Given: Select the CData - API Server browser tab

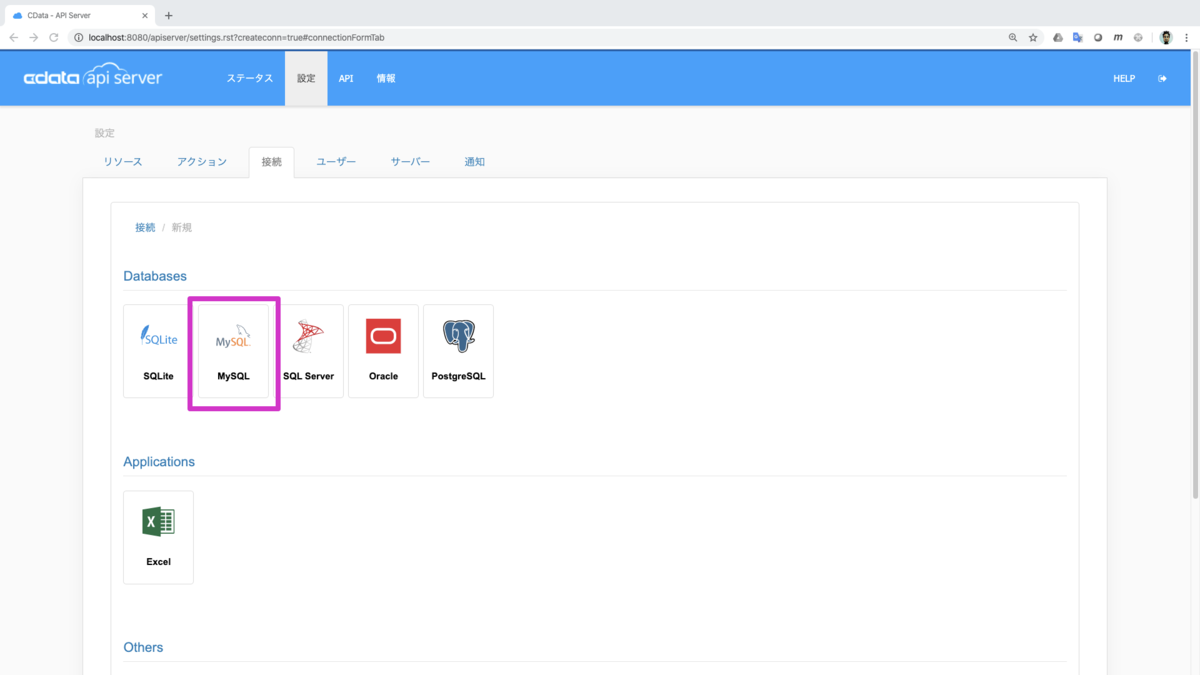Looking at the screenshot, I should [80, 15].
